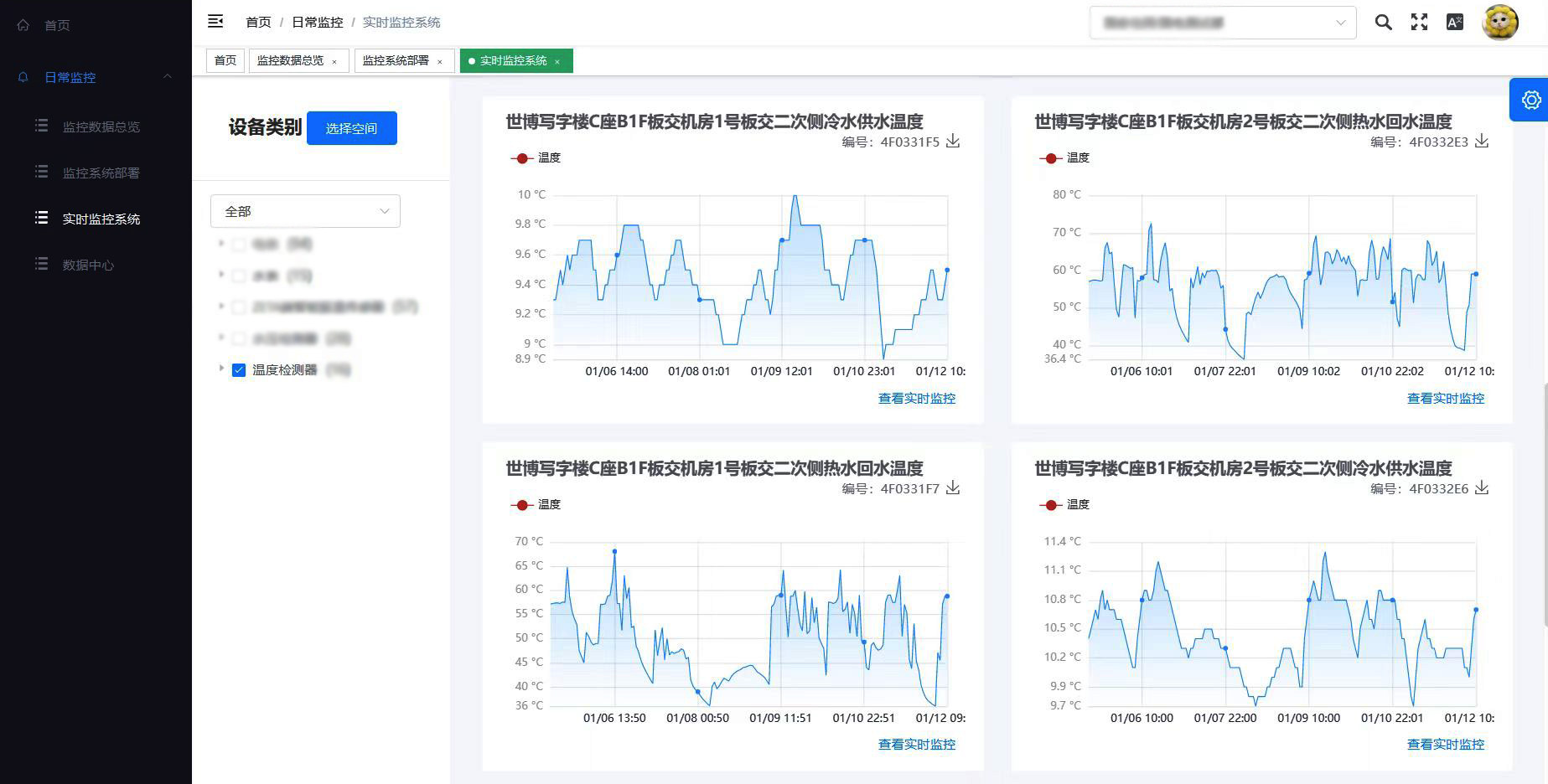
Task: Click the 10 °C peak in 4F0331F5 chart
Action: pyautogui.click(x=795, y=196)
